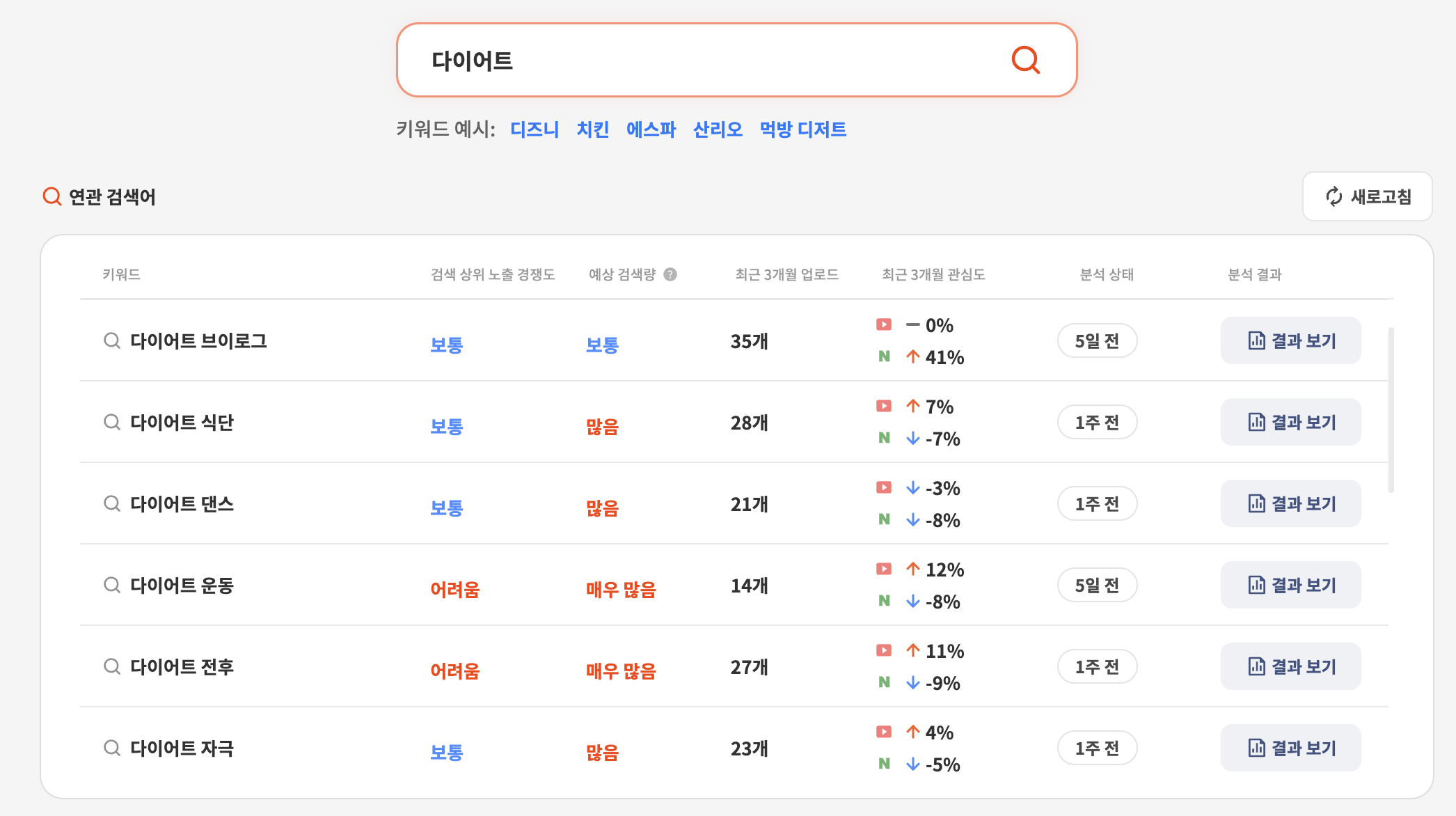Click the 다이어트 자극 keyword text
The height and width of the screenshot is (816, 1456).
click(182, 748)
